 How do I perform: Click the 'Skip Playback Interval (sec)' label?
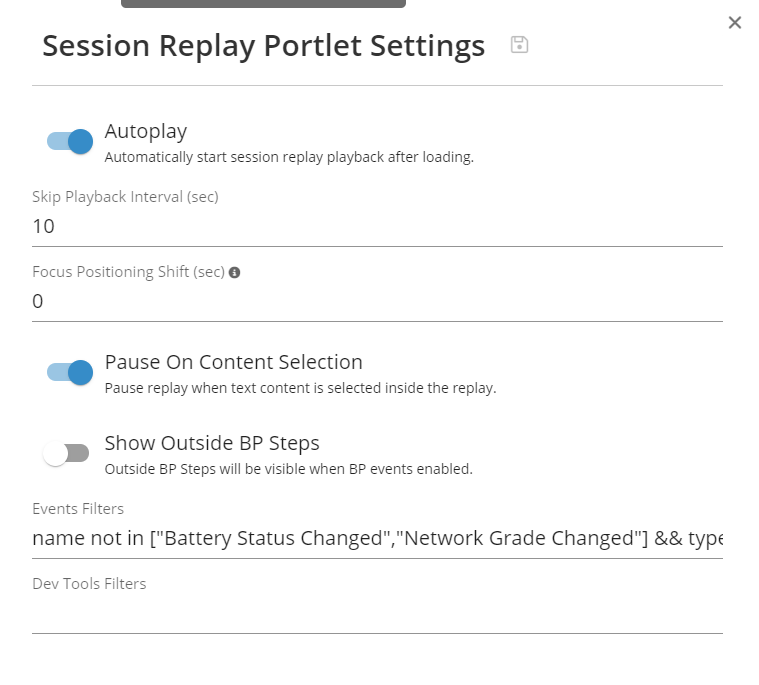pyautogui.click(x=125, y=197)
